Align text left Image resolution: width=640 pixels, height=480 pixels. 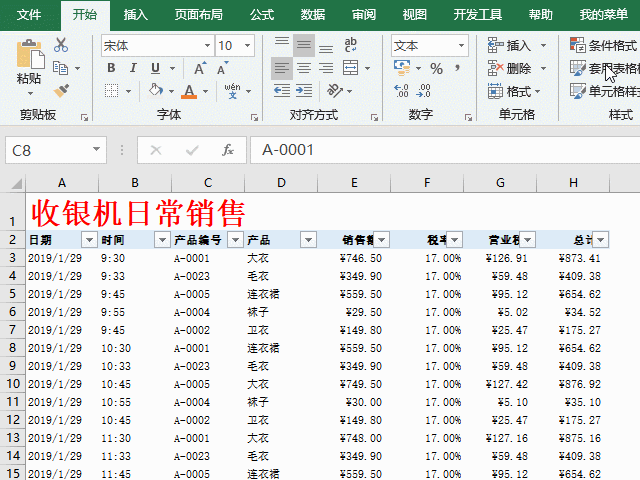coord(282,68)
